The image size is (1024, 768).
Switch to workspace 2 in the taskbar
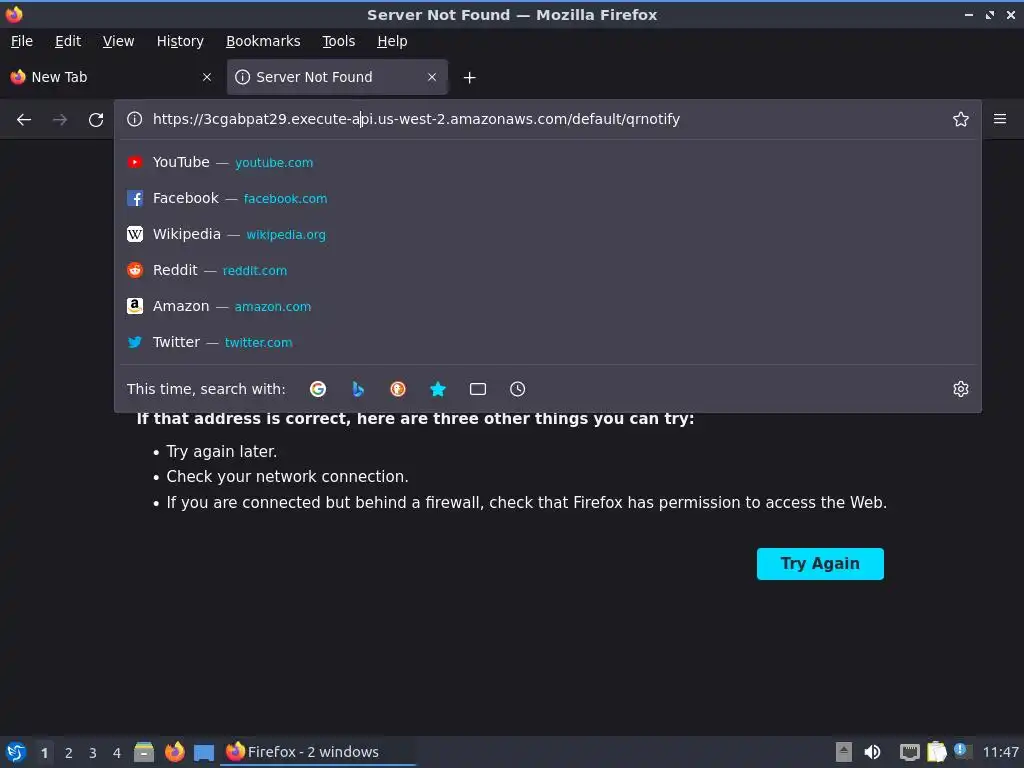(69, 753)
